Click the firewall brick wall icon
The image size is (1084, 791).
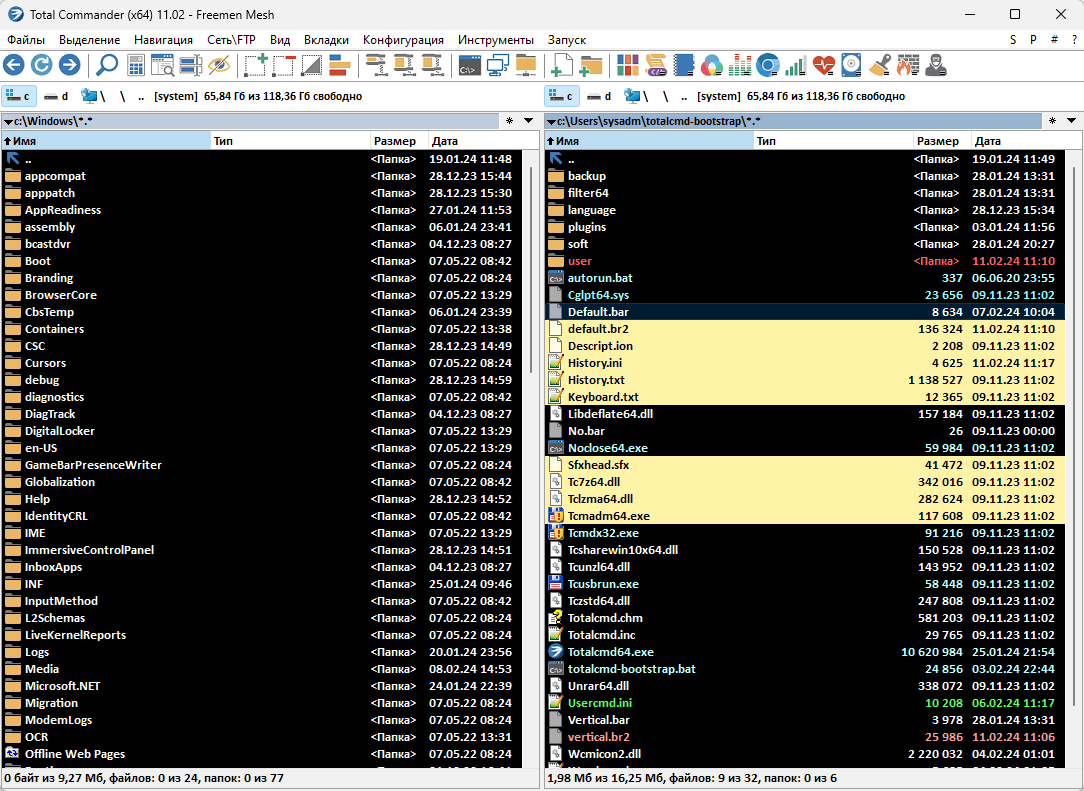pos(907,66)
